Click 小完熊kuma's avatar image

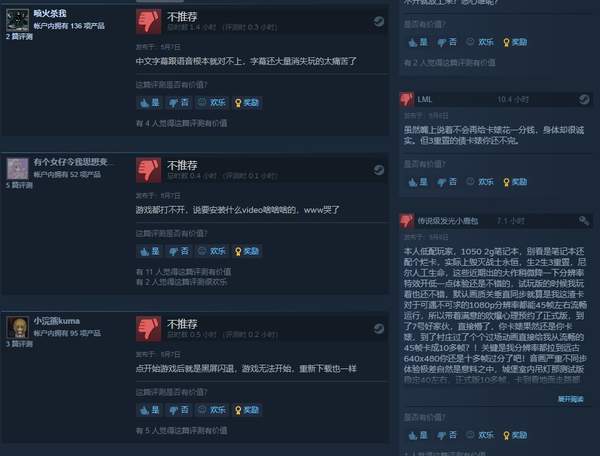(18, 327)
